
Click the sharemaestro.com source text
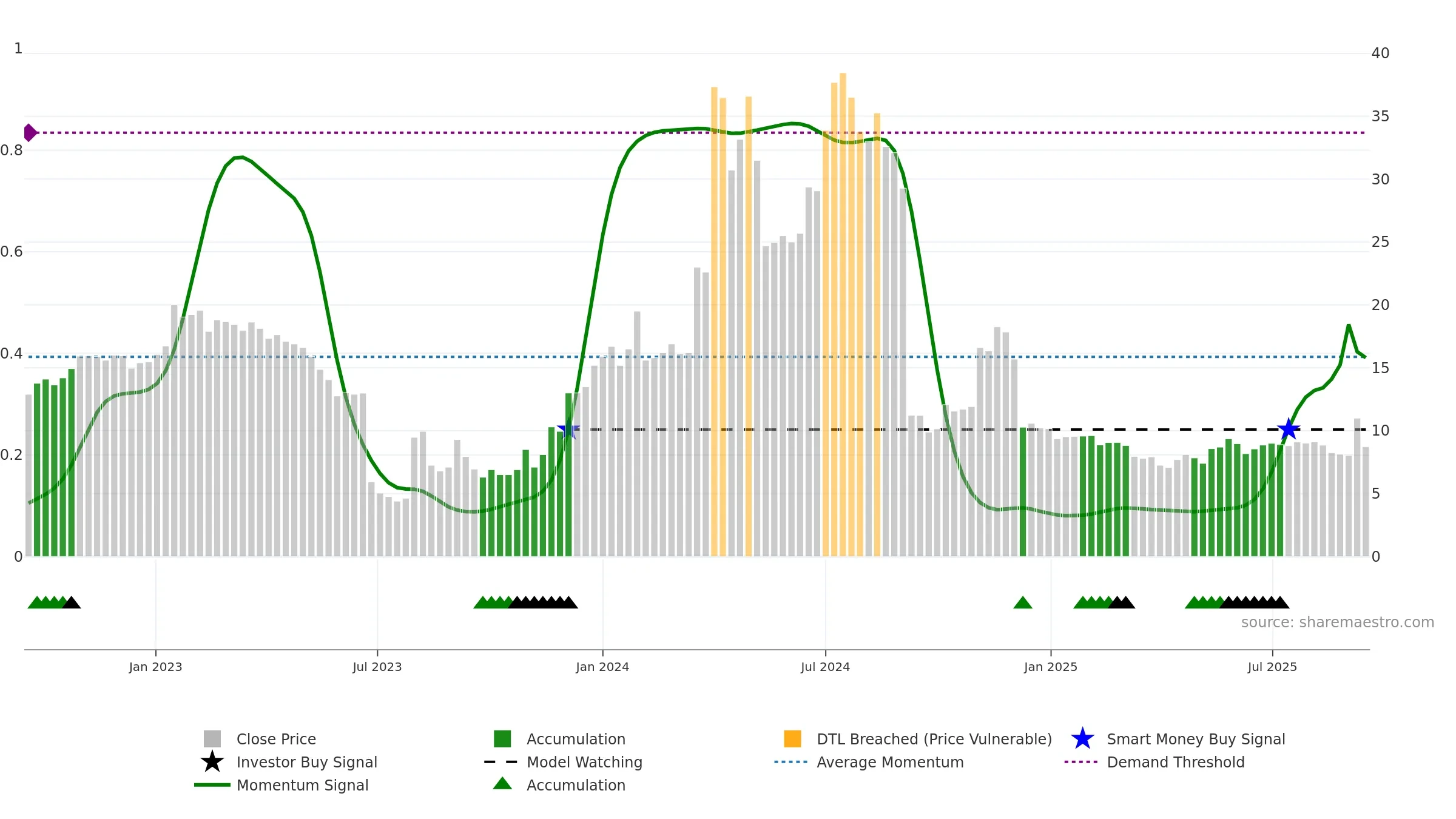coord(1338,622)
